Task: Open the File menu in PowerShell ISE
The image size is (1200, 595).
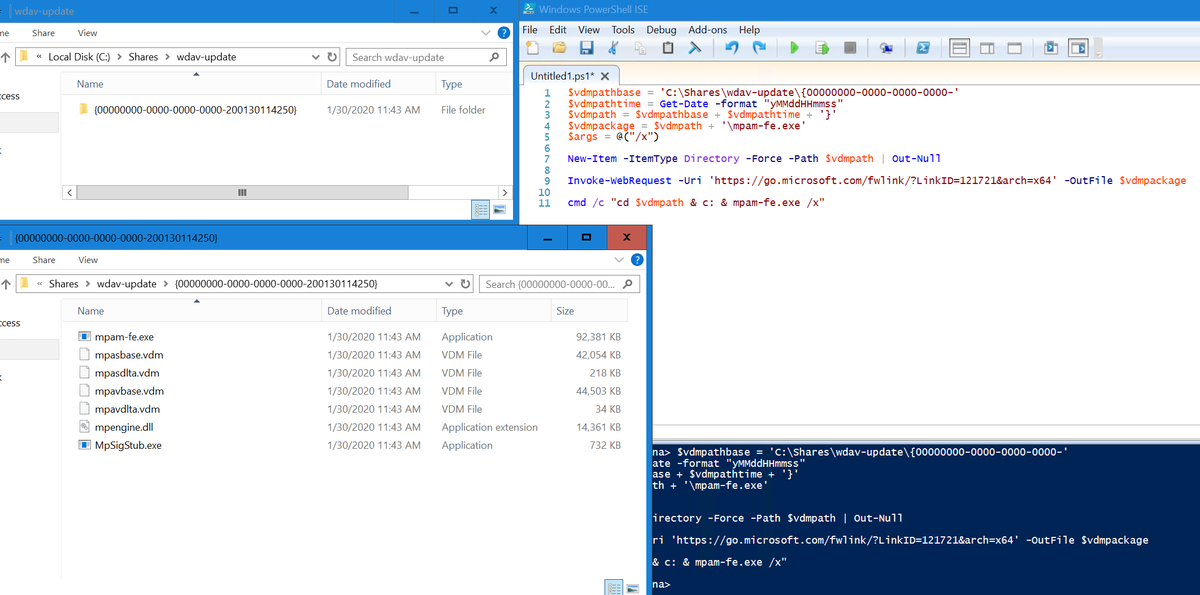Action: [530, 30]
